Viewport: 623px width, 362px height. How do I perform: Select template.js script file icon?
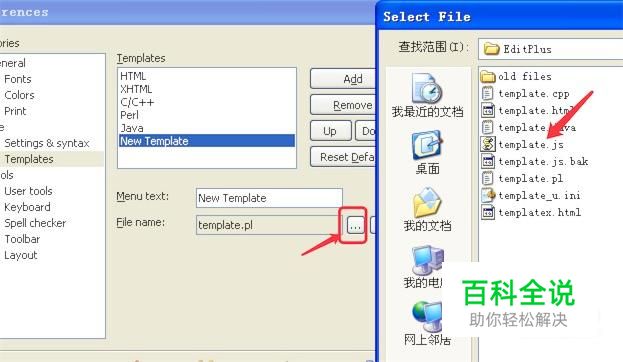tap(488, 144)
